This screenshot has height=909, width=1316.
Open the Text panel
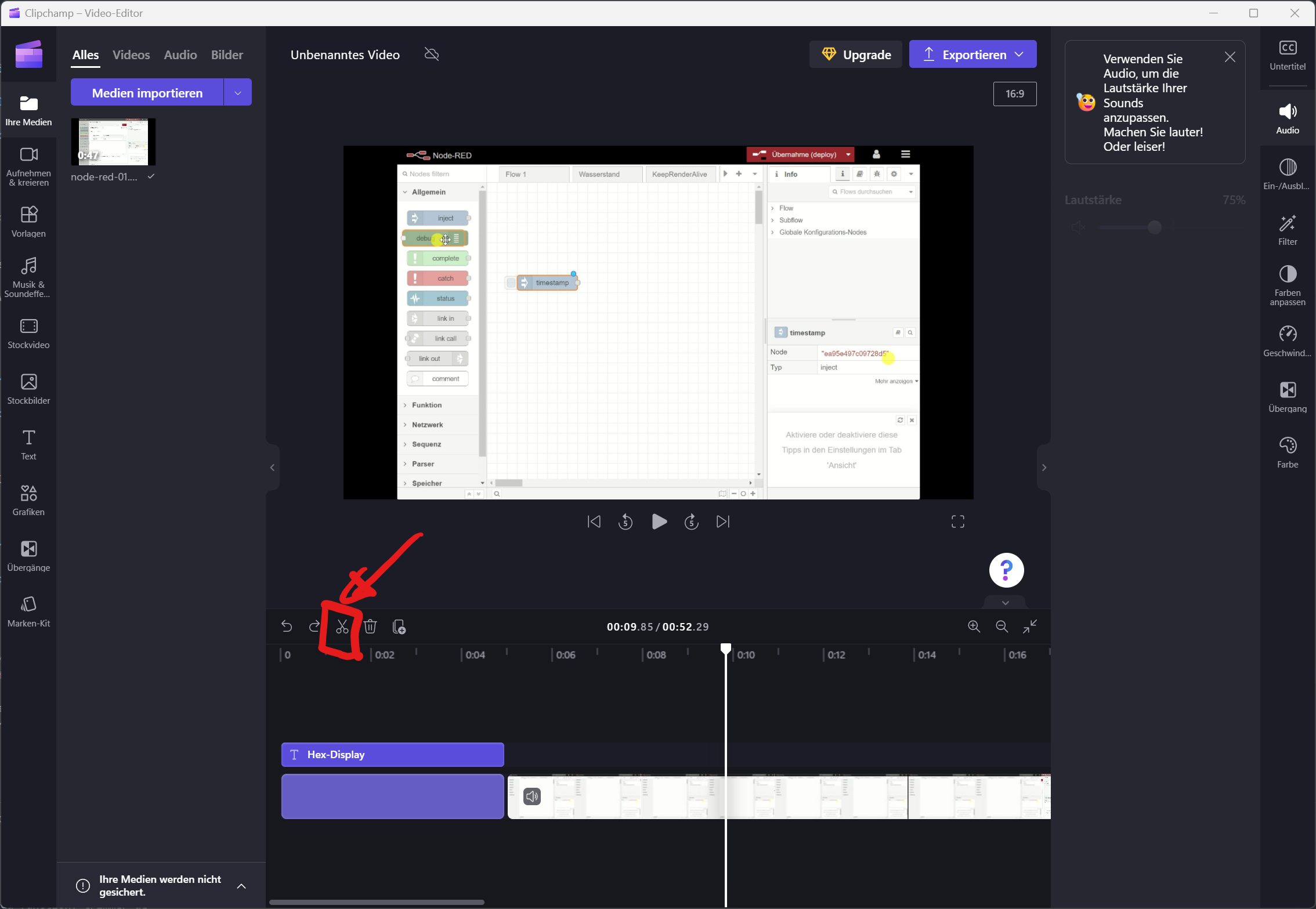(28, 444)
